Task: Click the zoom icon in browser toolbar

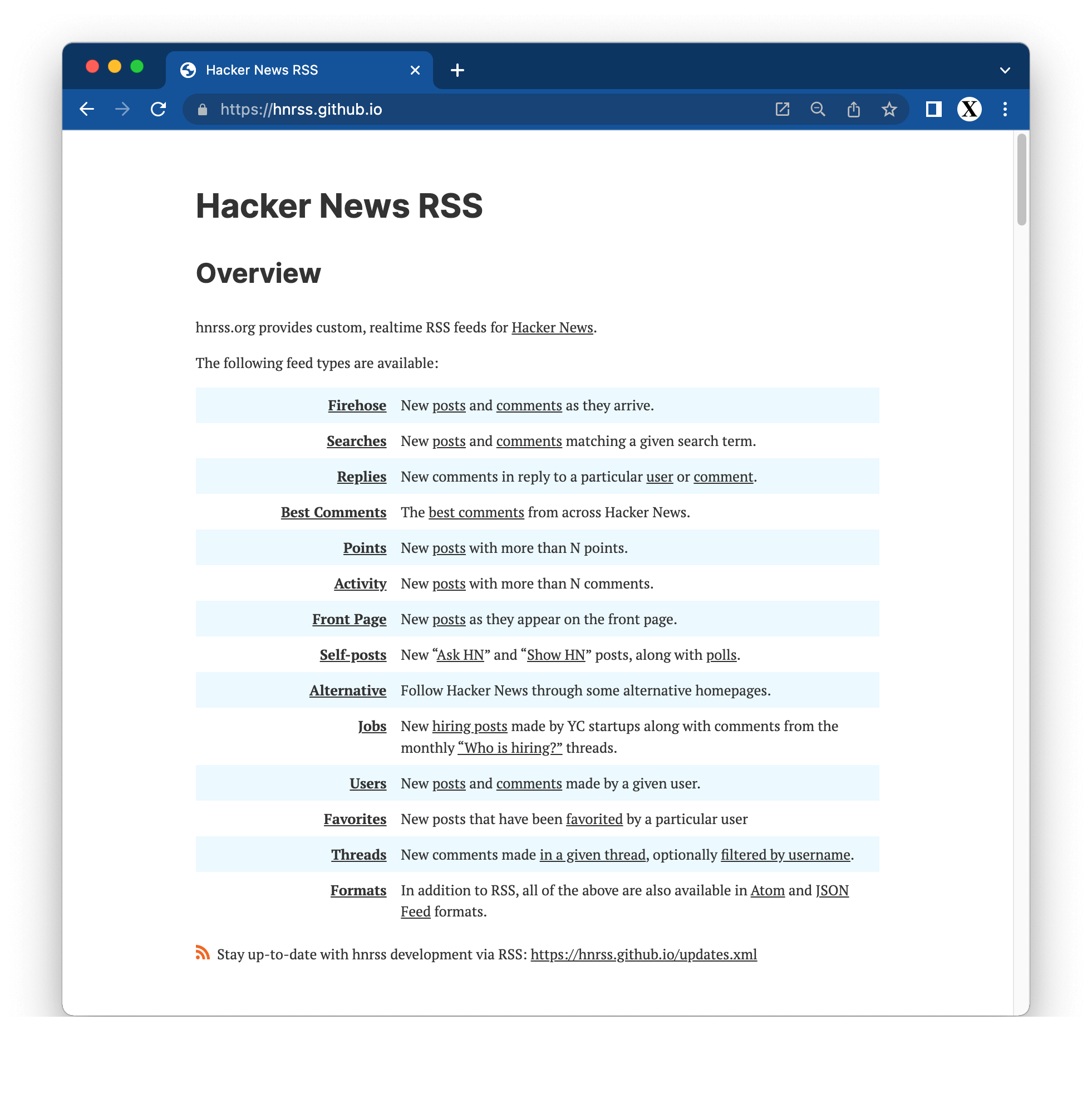Action: pyautogui.click(x=818, y=109)
